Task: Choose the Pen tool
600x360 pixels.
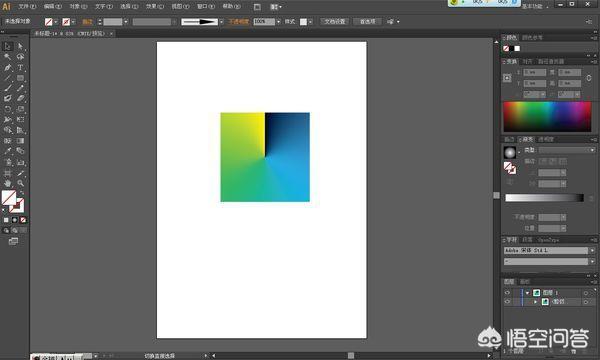Action: coord(7,67)
